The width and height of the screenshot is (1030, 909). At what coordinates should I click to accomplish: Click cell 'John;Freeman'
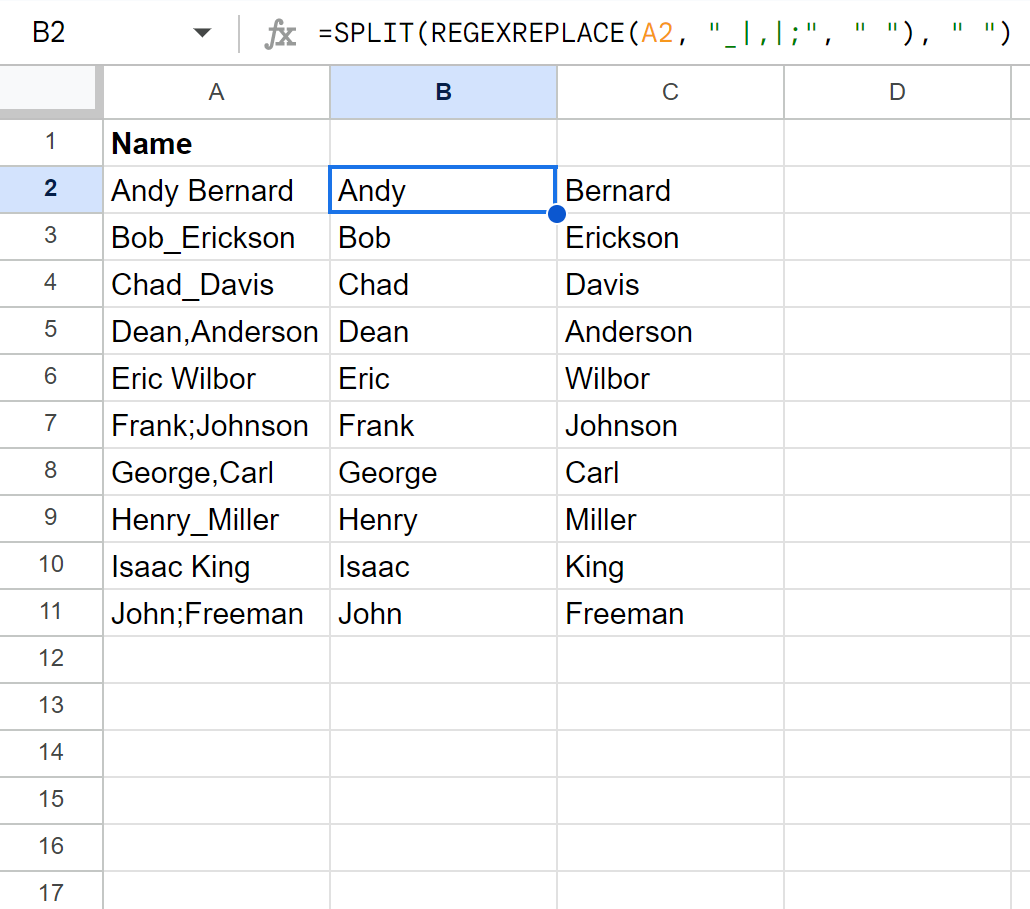click(216, 613)
